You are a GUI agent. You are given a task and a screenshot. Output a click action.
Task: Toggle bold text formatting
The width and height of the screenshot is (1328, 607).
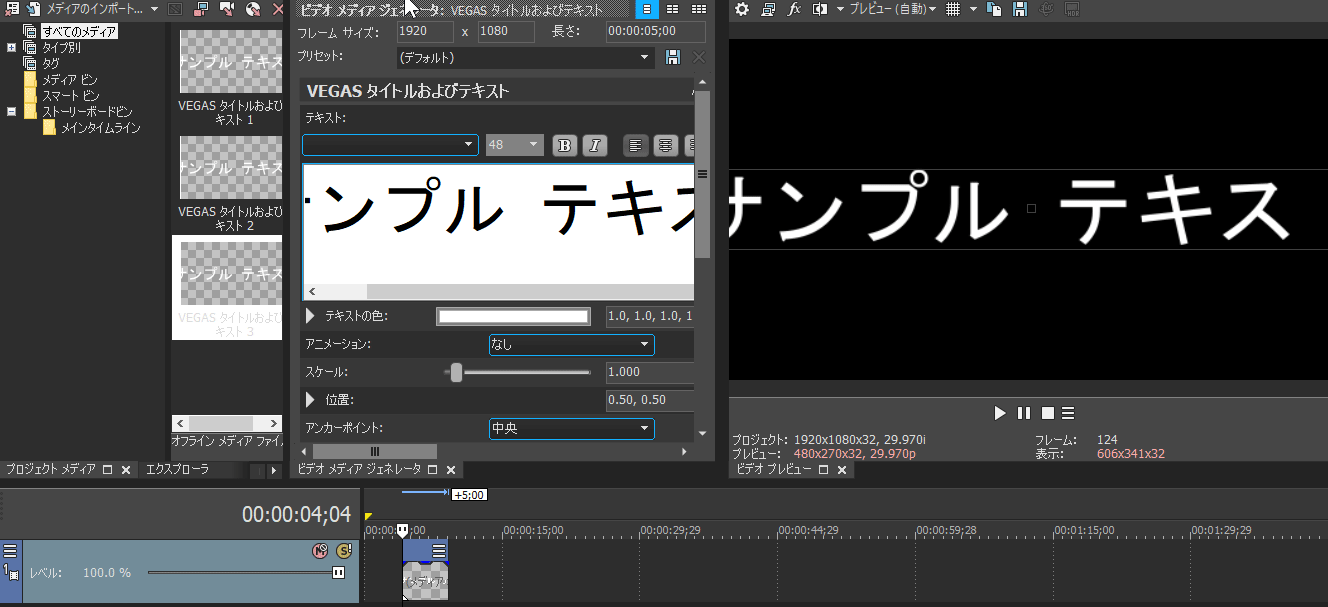tap(565, 145)
